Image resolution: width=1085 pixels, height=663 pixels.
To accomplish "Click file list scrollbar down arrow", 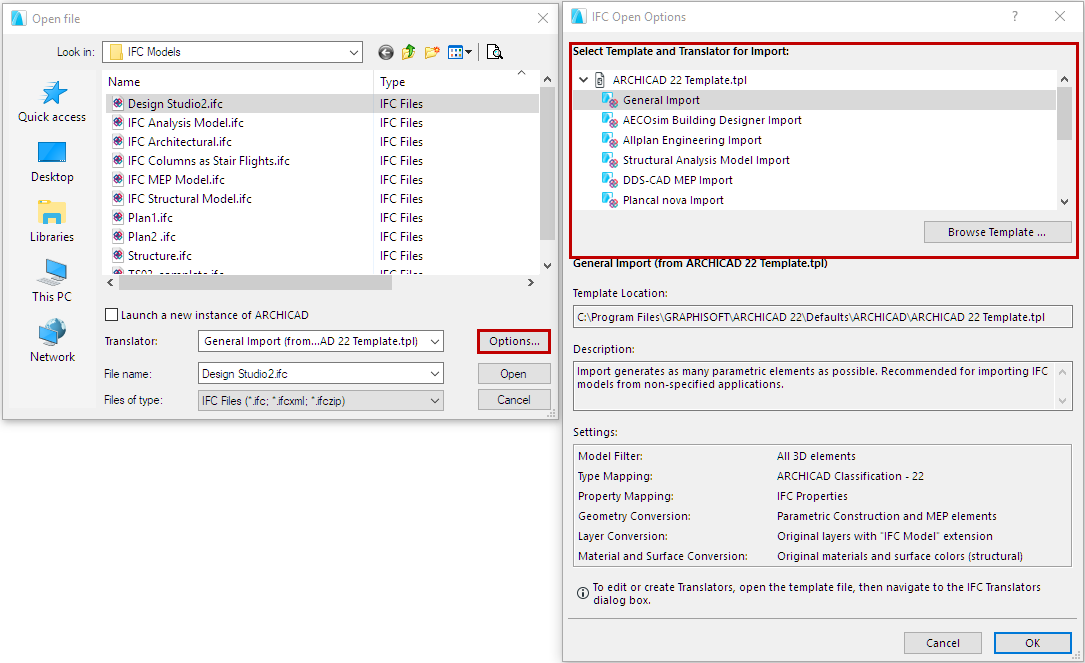I will 547,265.
